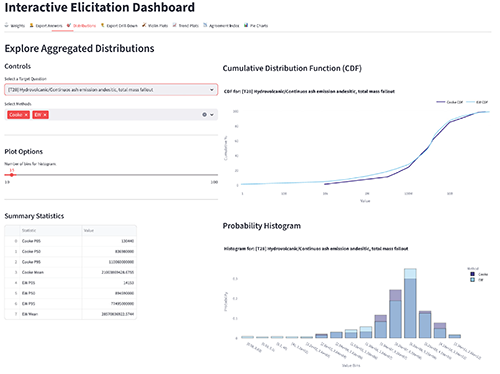Viewport: 500px width, 374px height.
Task: Select the EW Mean row label
Action: (30, 314)
